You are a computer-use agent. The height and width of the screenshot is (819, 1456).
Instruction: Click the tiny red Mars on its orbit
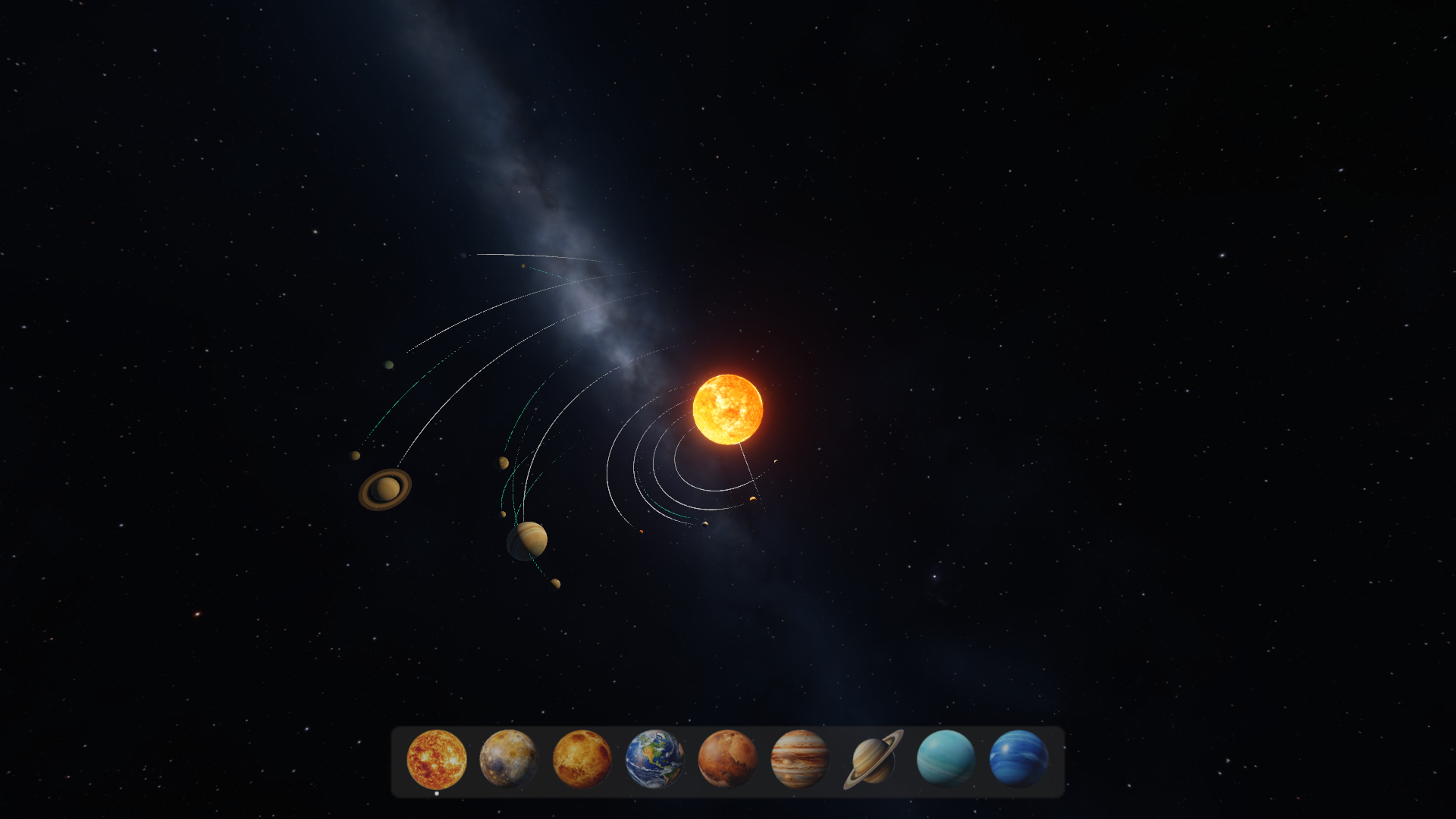click(x=641, y=532)
